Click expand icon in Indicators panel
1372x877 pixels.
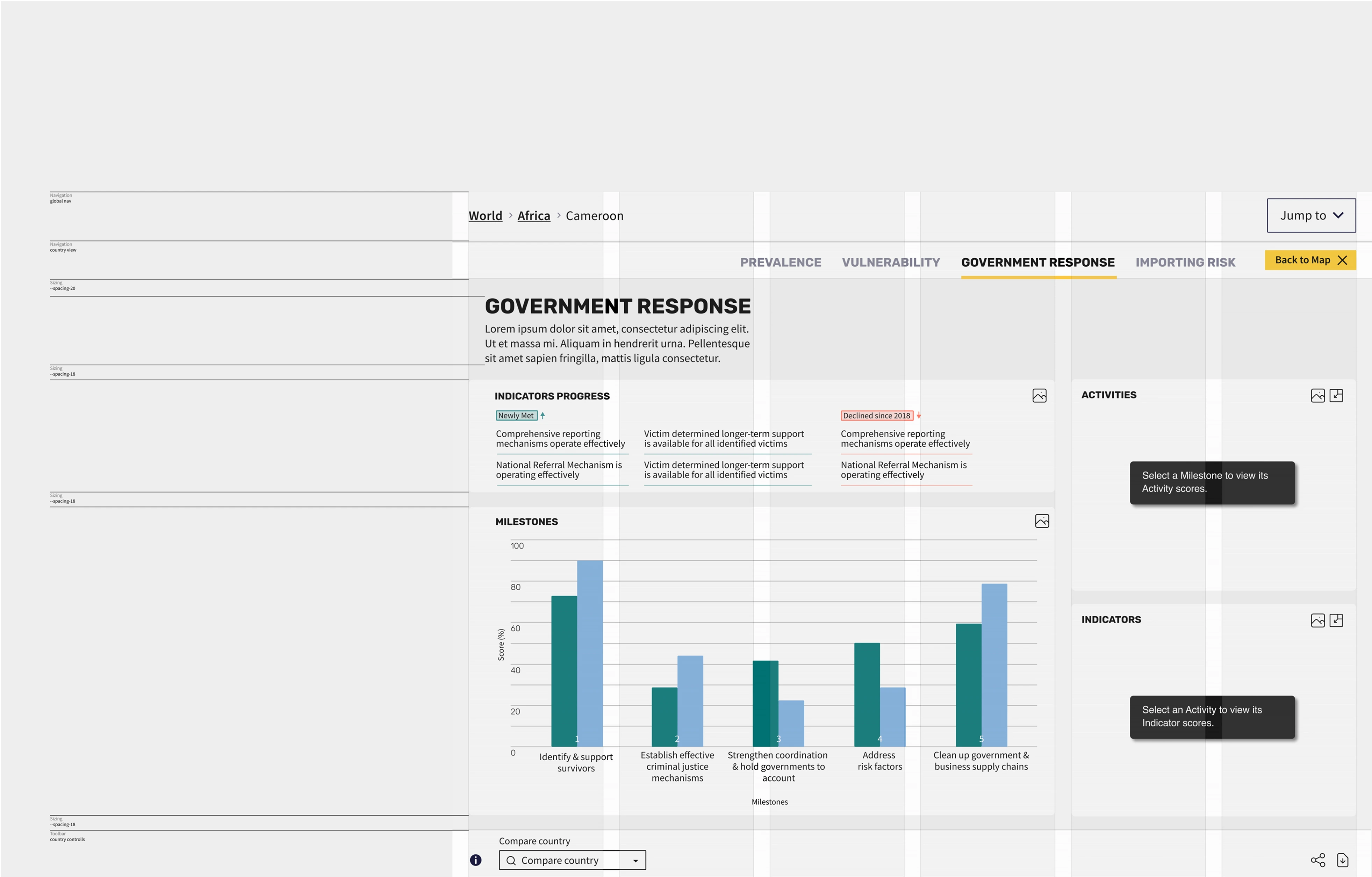click(1336, 620)
